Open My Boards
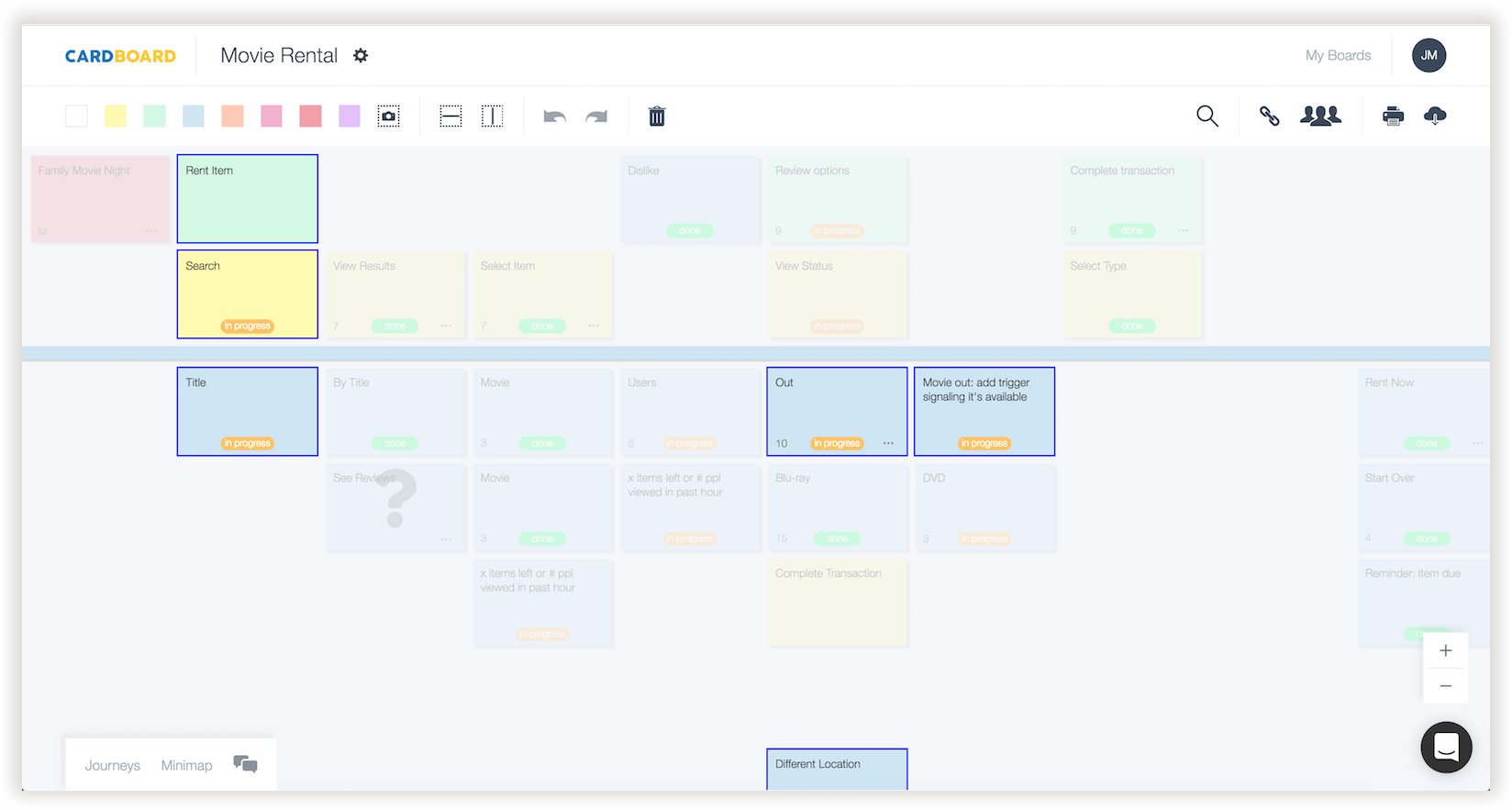 [x=1338, y=55]
